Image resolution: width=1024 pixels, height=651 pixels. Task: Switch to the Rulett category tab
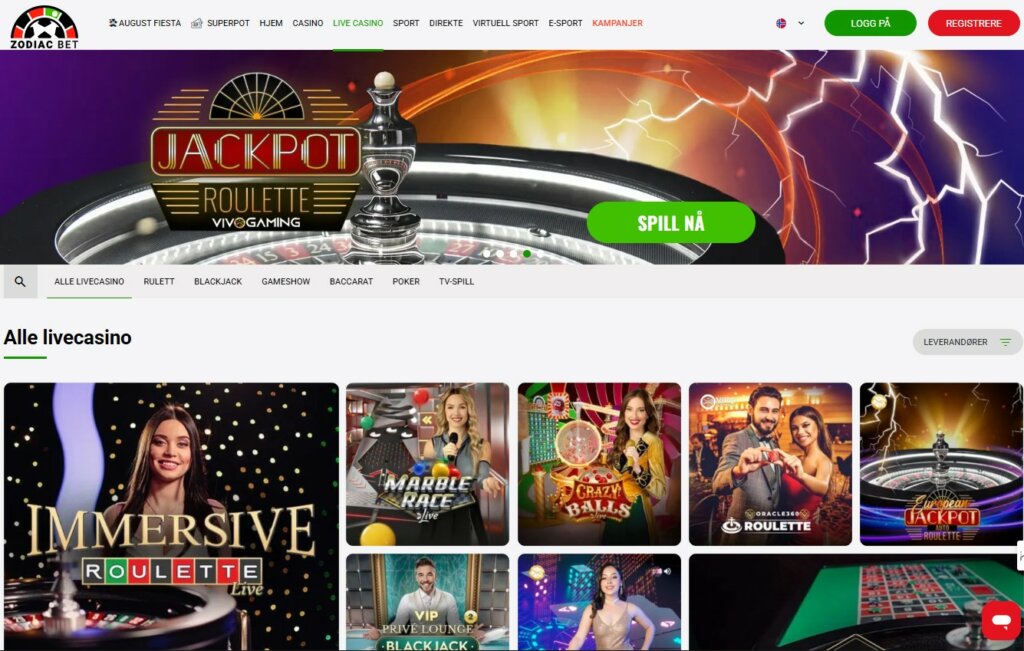click(x=159, y=281)
